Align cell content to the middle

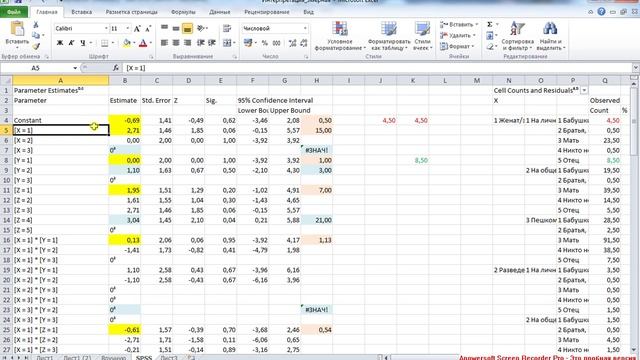click(x=176, y=28)
